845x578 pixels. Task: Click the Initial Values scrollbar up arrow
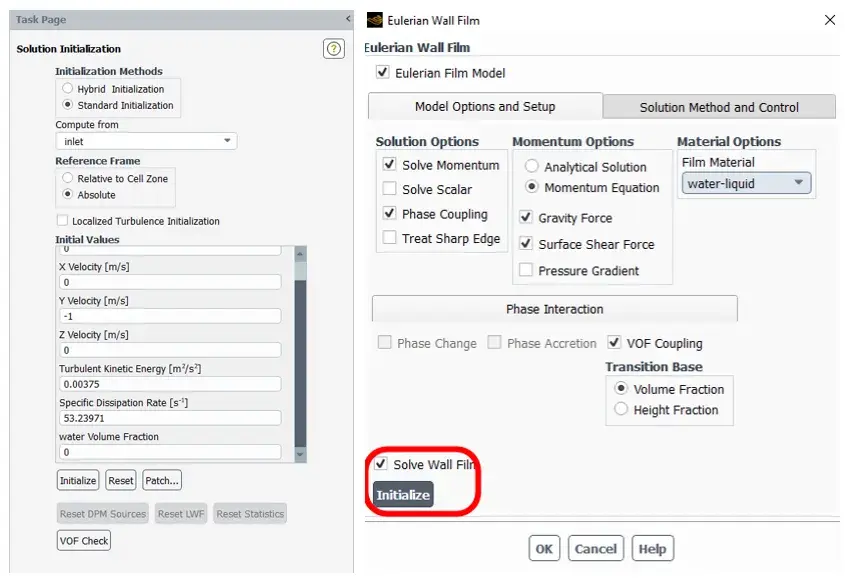[300, 254]
